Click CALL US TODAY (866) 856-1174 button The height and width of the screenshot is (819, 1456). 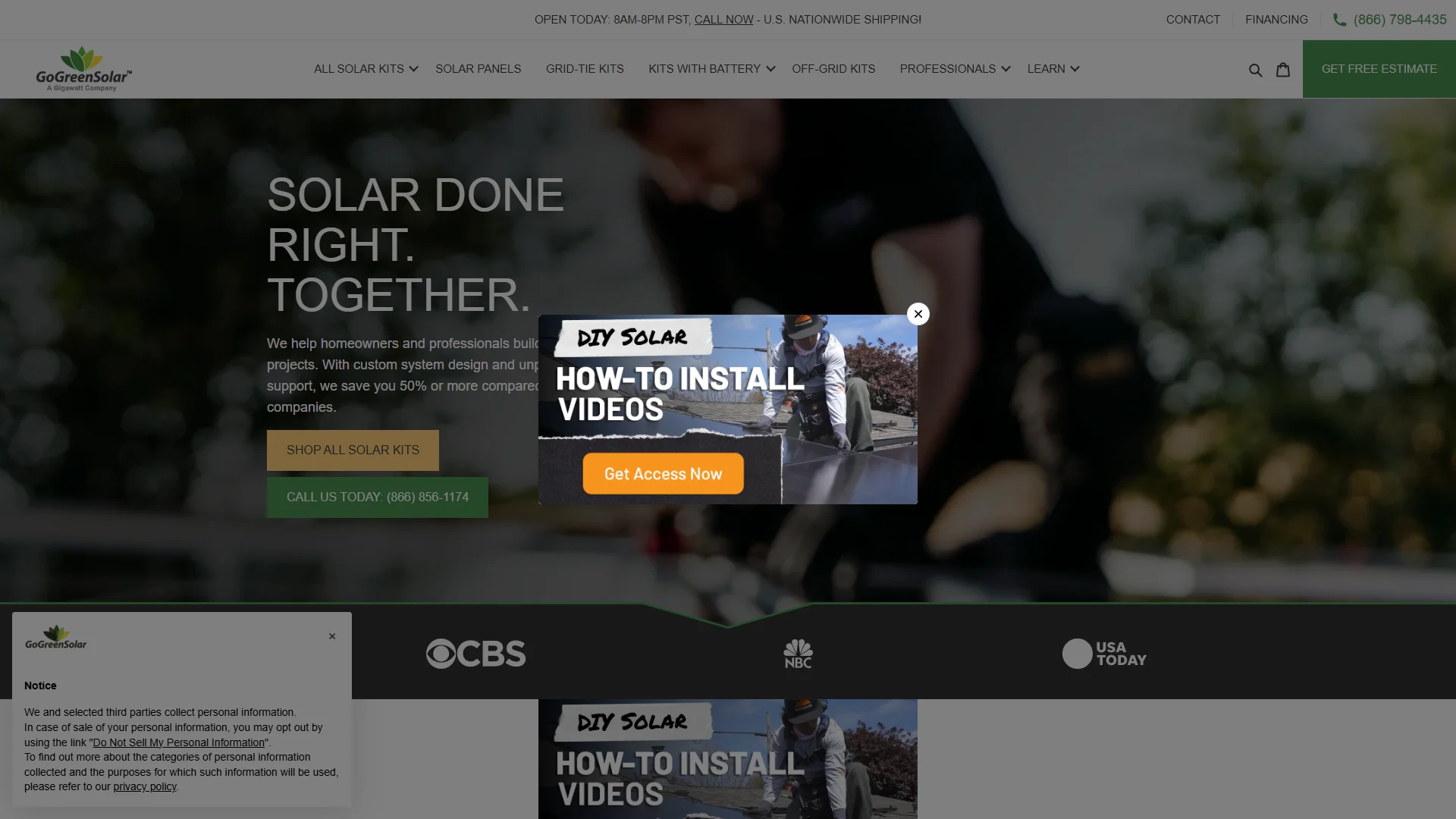point(378,497)
